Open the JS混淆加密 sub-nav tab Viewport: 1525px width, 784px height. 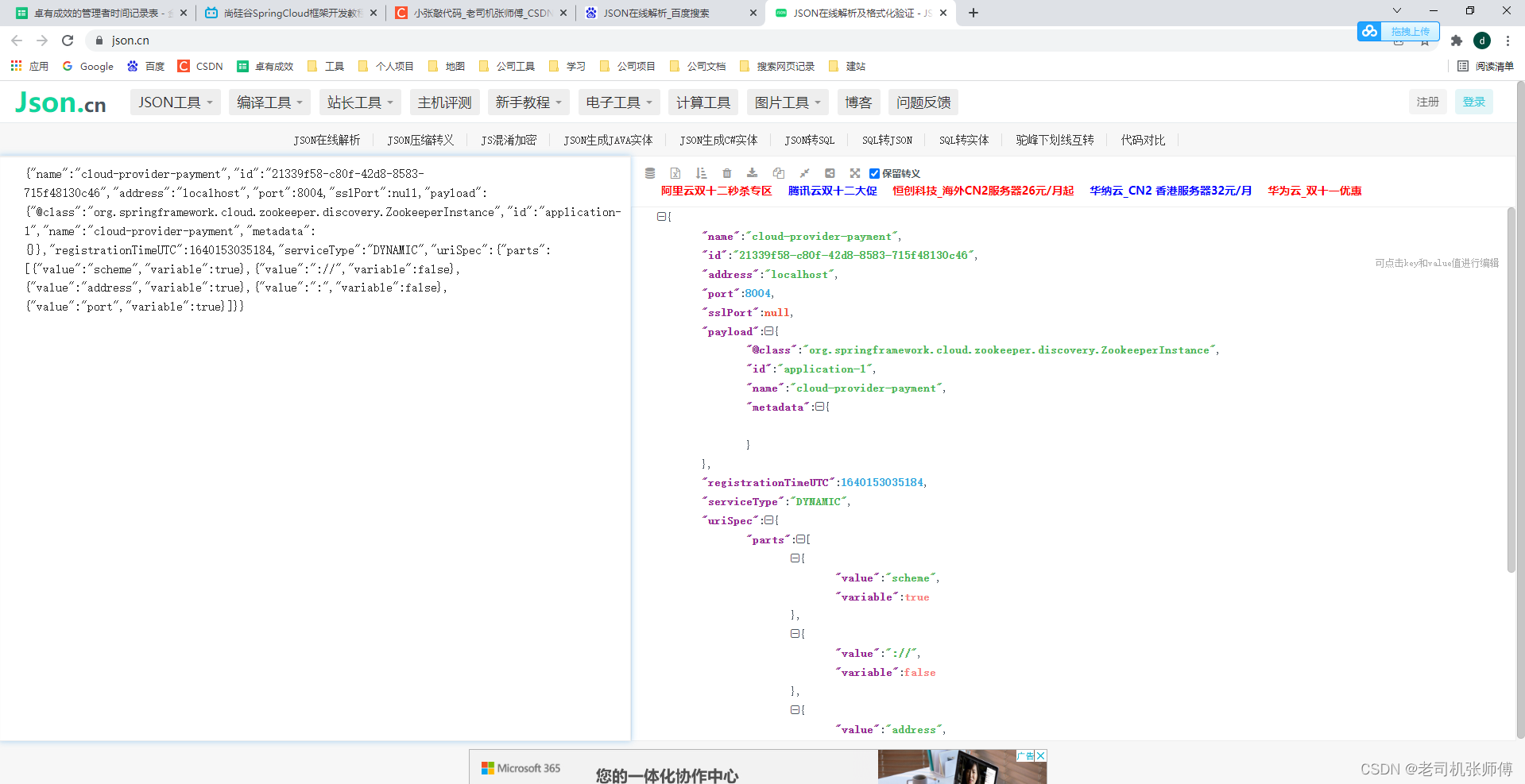tap(509, 140)
